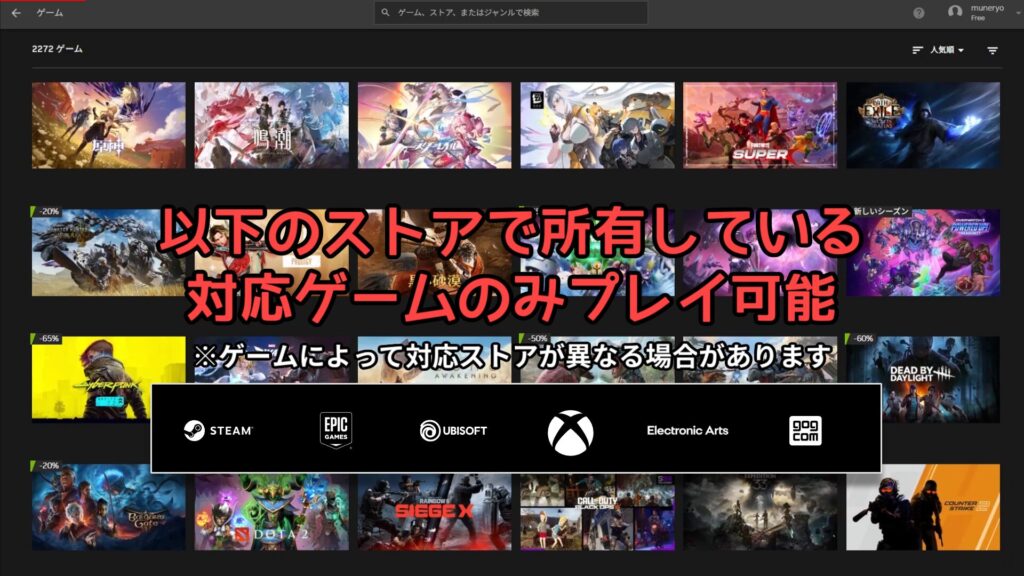
Task: Open the filter icon beside sort order
Action: pos(992,50)
